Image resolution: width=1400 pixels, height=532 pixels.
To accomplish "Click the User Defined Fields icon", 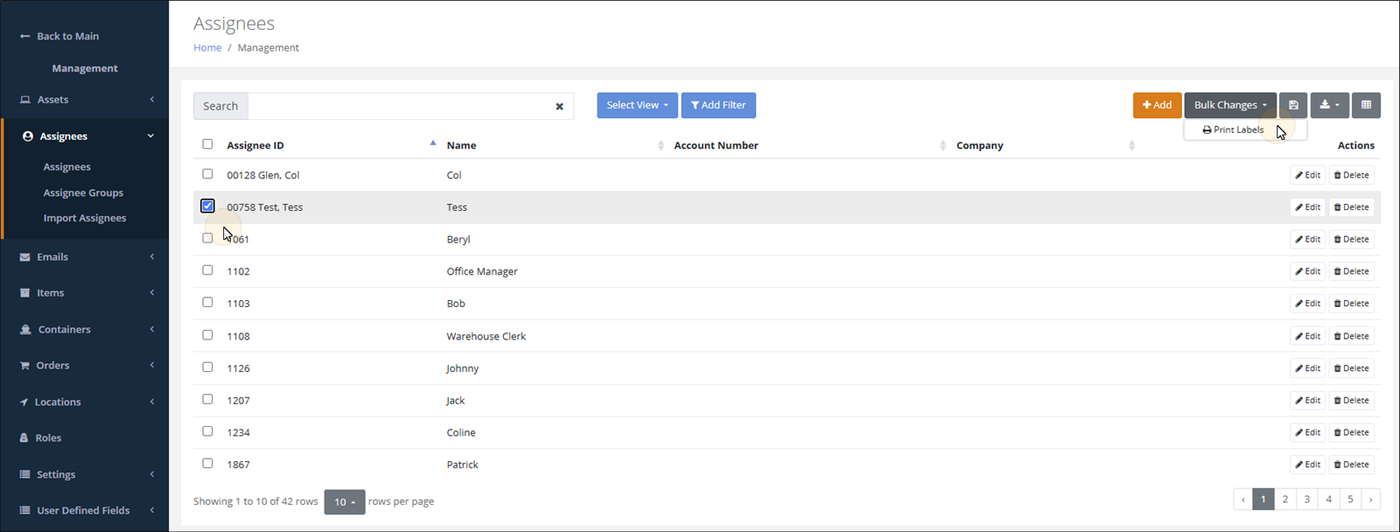I will click(x=25, y=510).
